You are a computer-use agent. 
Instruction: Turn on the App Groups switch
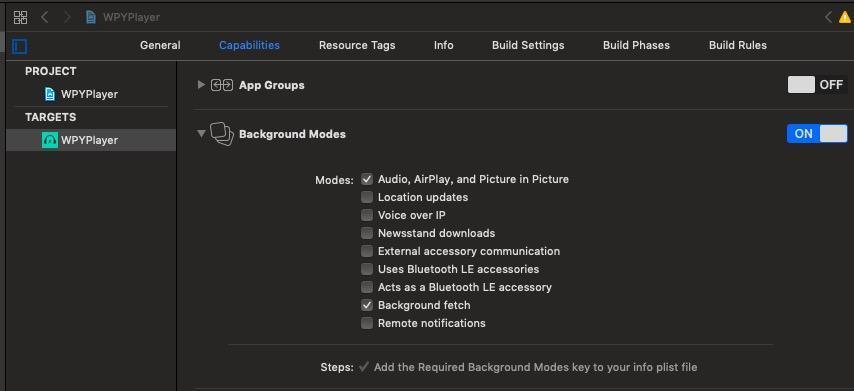point(818,85)
